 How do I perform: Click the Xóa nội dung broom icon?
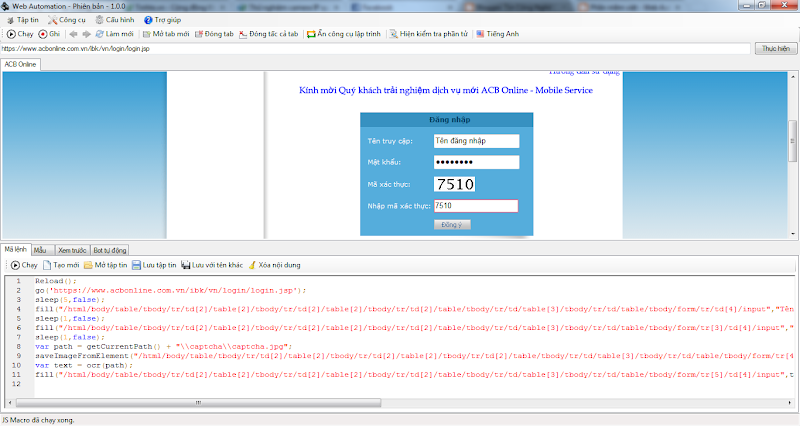[252, 265]
